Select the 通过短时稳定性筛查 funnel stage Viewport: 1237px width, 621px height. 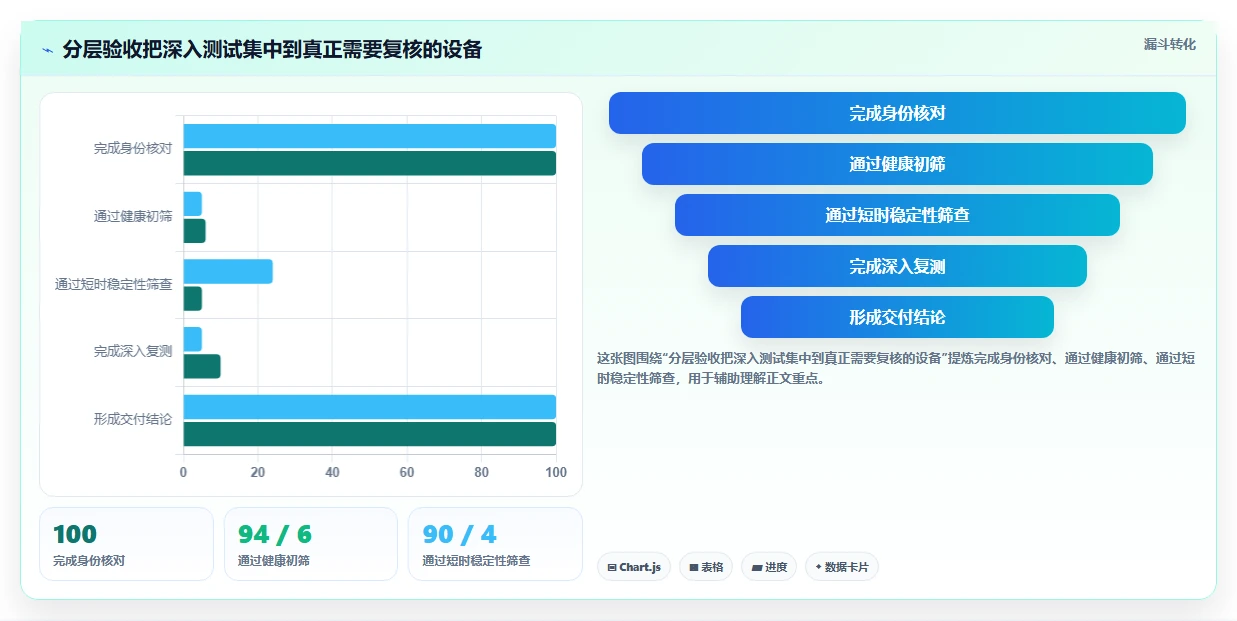click(897, 215)
